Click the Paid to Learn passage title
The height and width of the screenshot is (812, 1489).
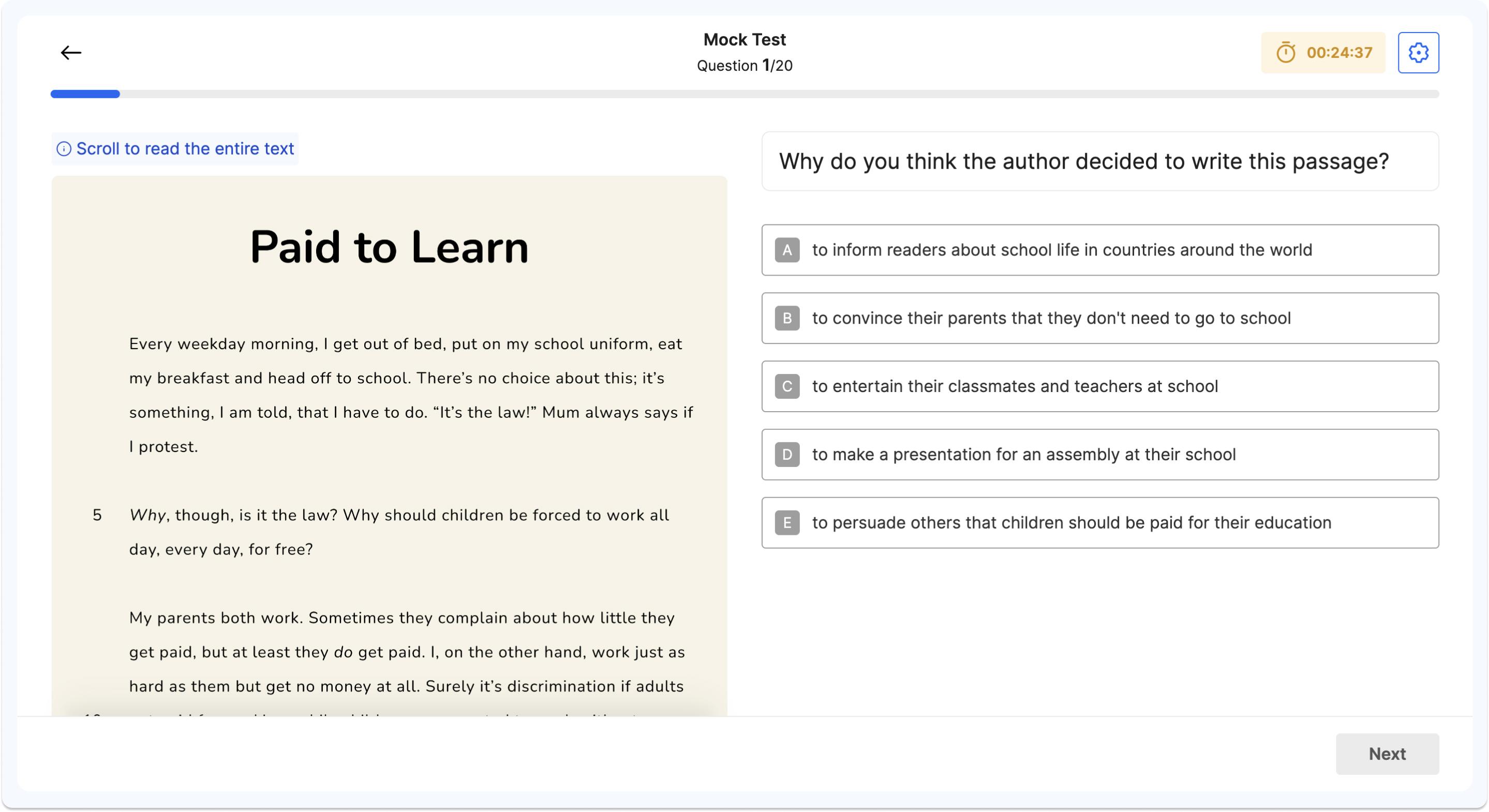(389, 248)
